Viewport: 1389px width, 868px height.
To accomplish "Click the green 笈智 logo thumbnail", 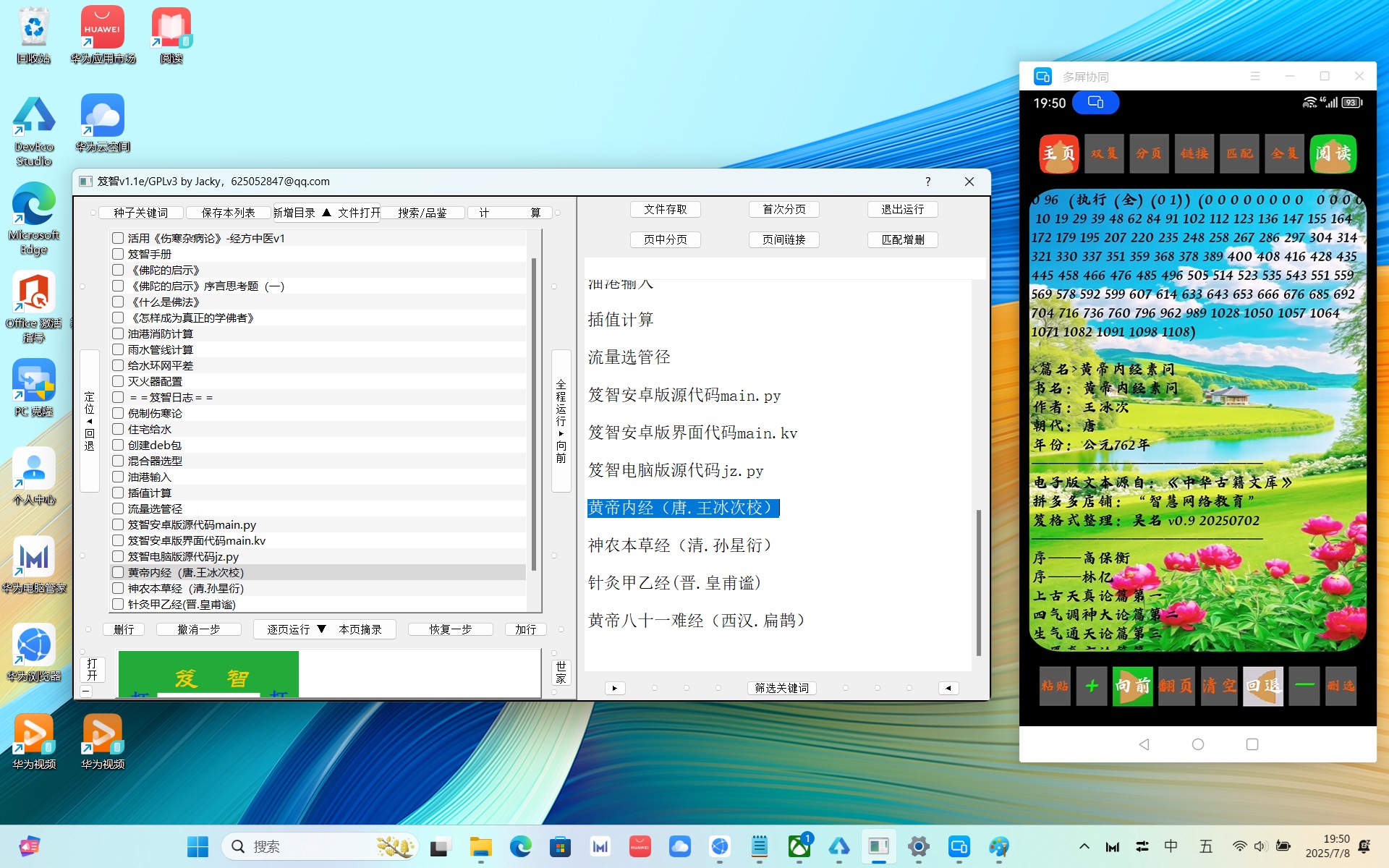I will tap(208, 674).
